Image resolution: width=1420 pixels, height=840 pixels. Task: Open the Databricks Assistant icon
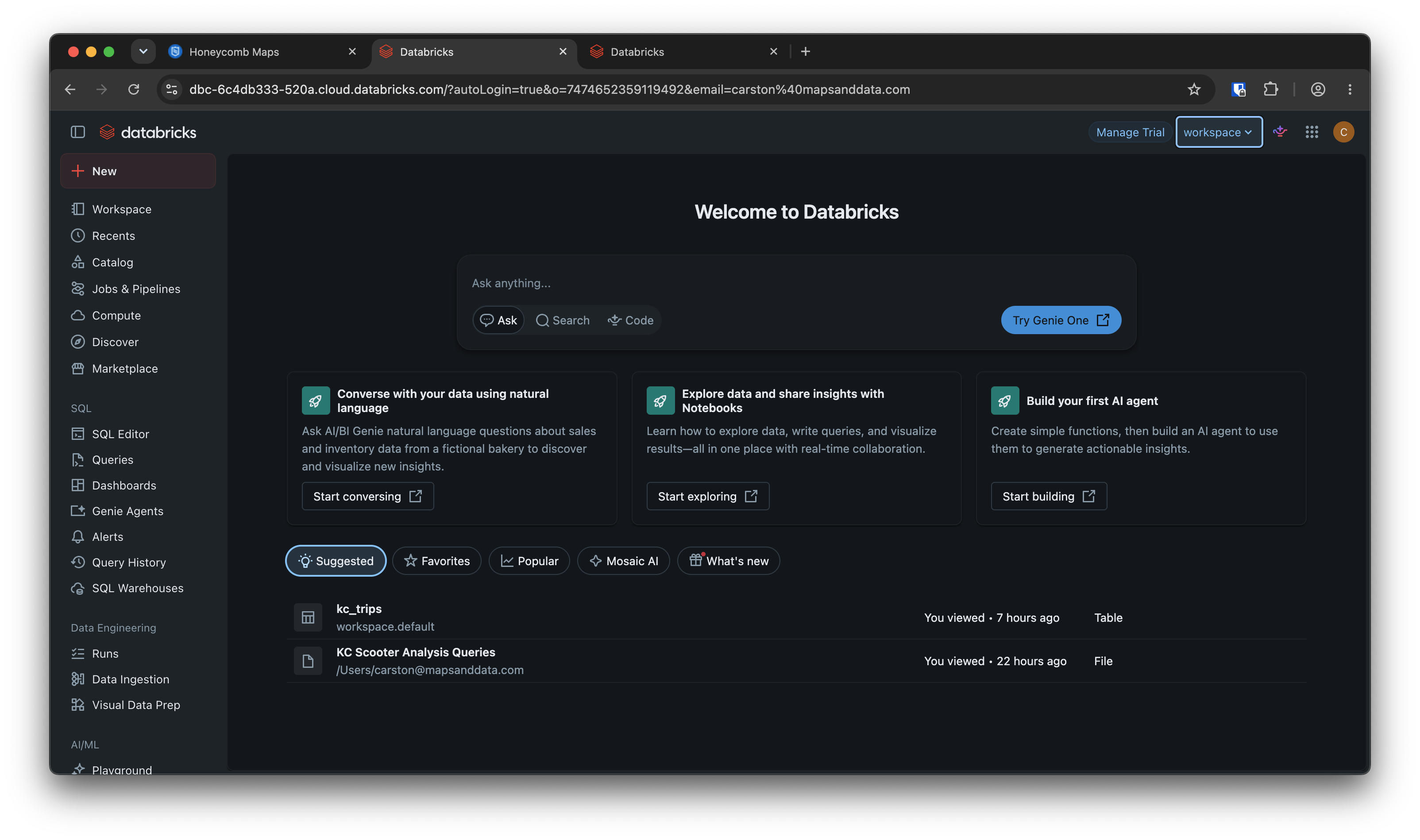[x=1280, y=132]
